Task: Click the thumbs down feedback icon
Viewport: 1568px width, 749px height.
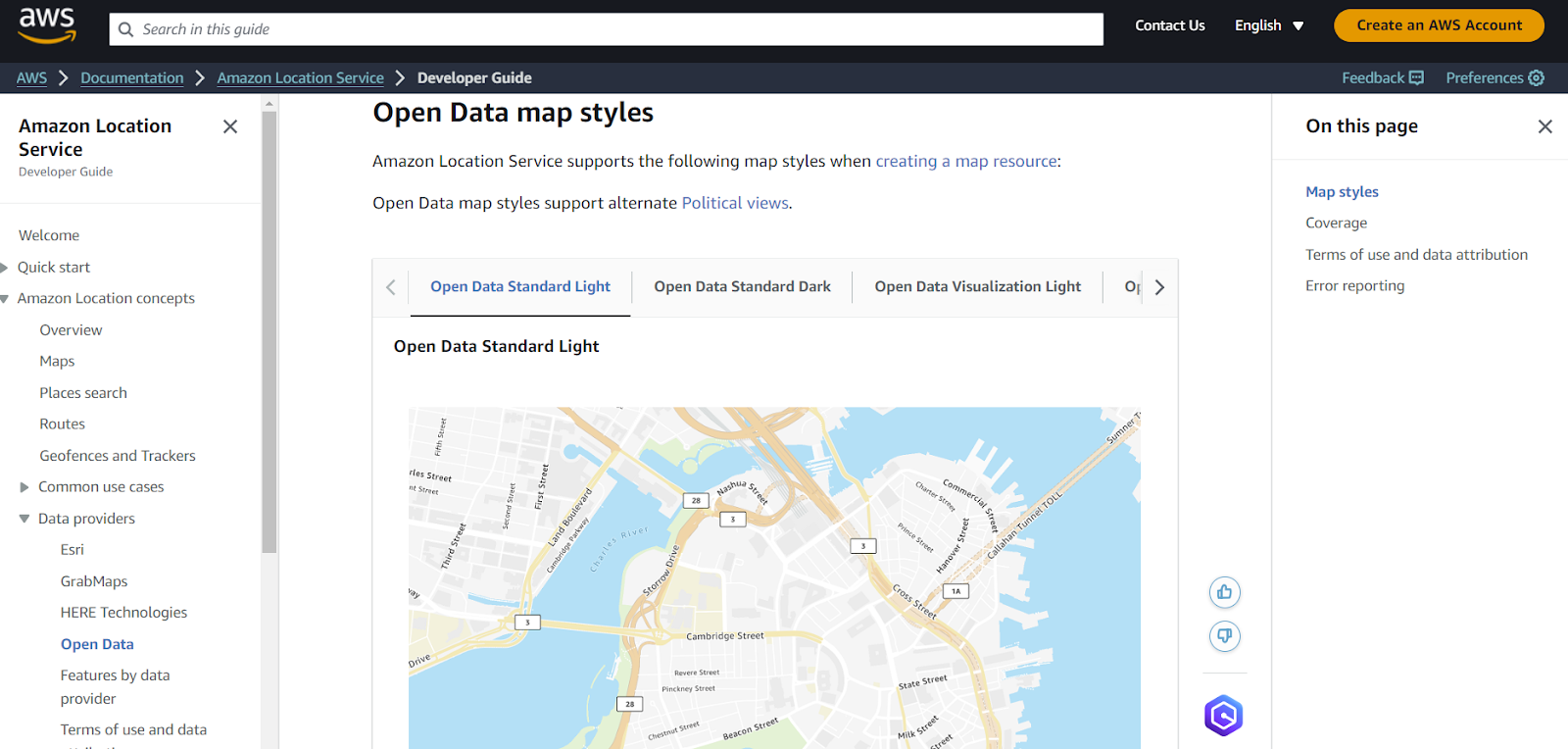Action: [x=1224, y=636]
